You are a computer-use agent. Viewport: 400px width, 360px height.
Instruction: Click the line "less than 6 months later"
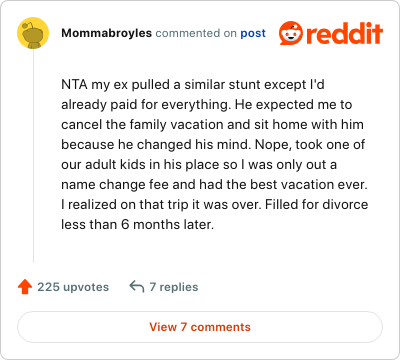coord(137,224)
